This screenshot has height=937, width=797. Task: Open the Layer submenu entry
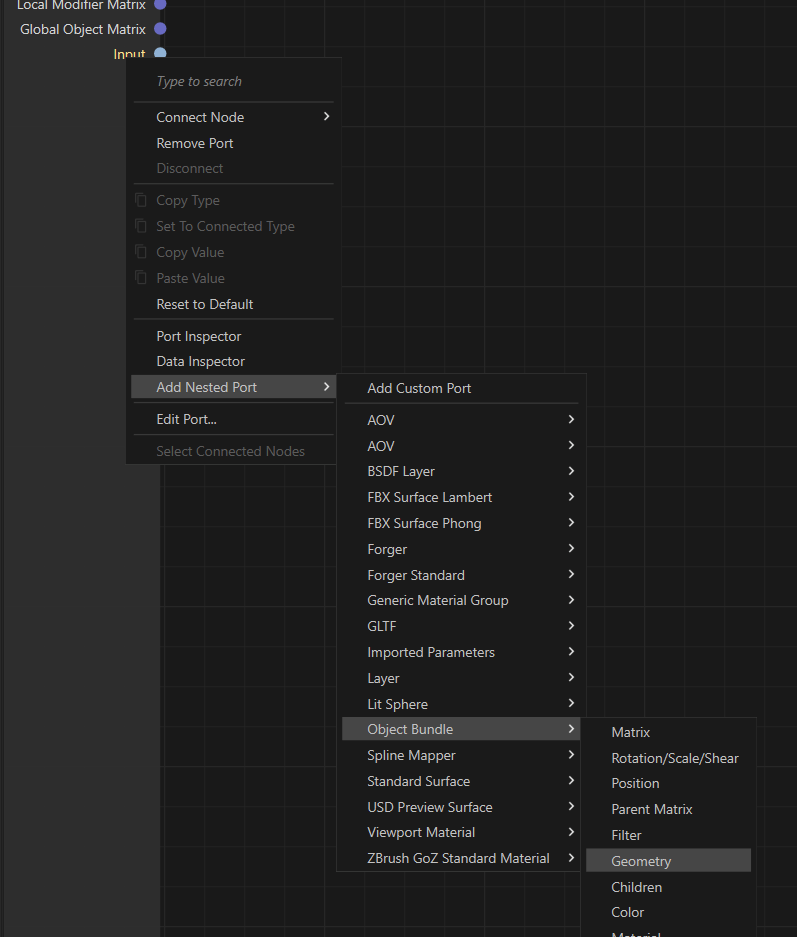tap(461, 679)
